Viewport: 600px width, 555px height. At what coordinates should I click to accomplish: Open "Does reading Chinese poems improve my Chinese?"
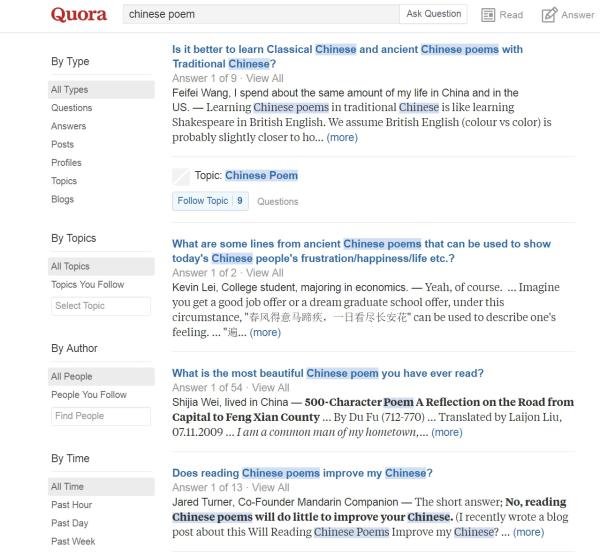click(302, 473)
